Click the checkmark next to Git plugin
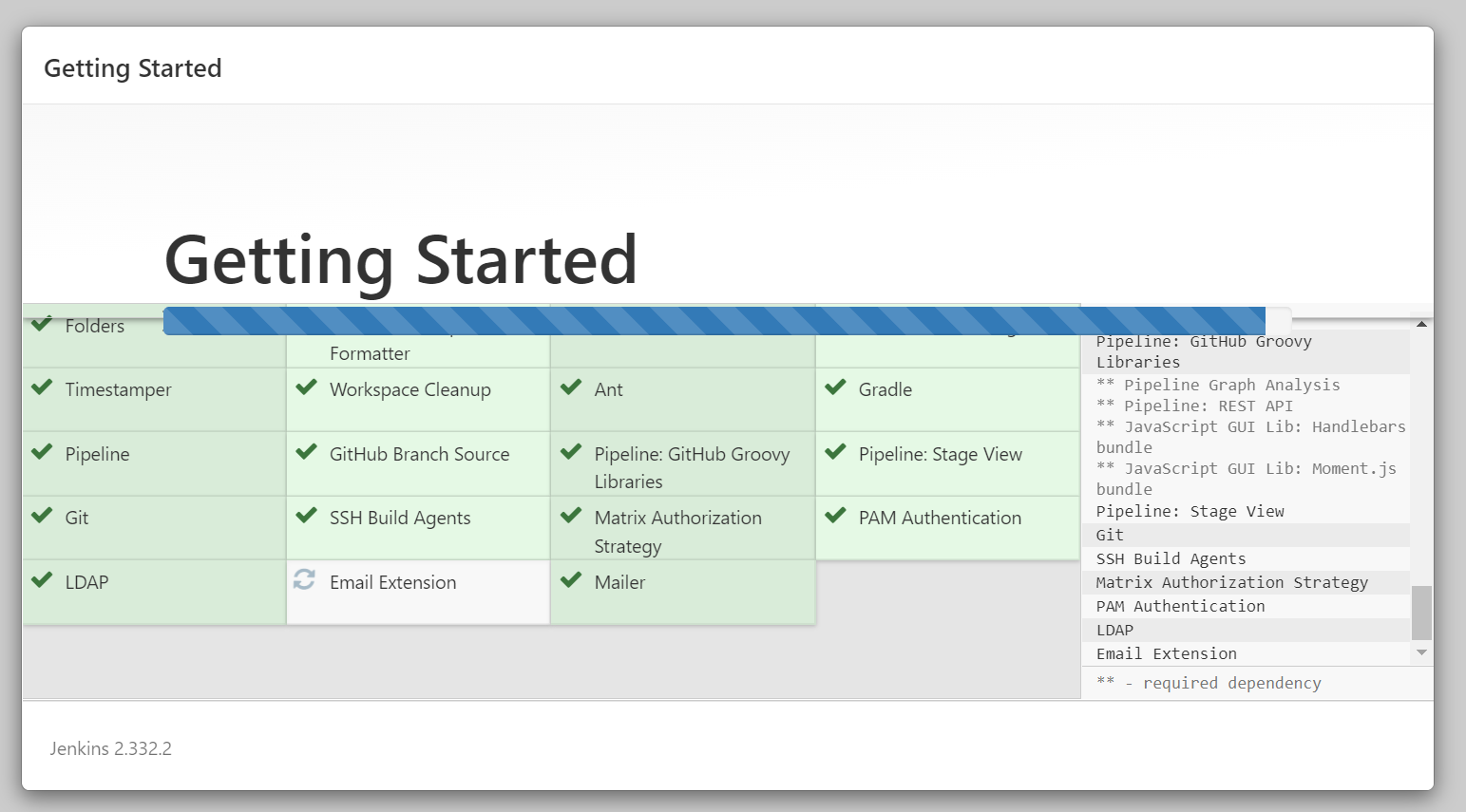 [42, 517]
